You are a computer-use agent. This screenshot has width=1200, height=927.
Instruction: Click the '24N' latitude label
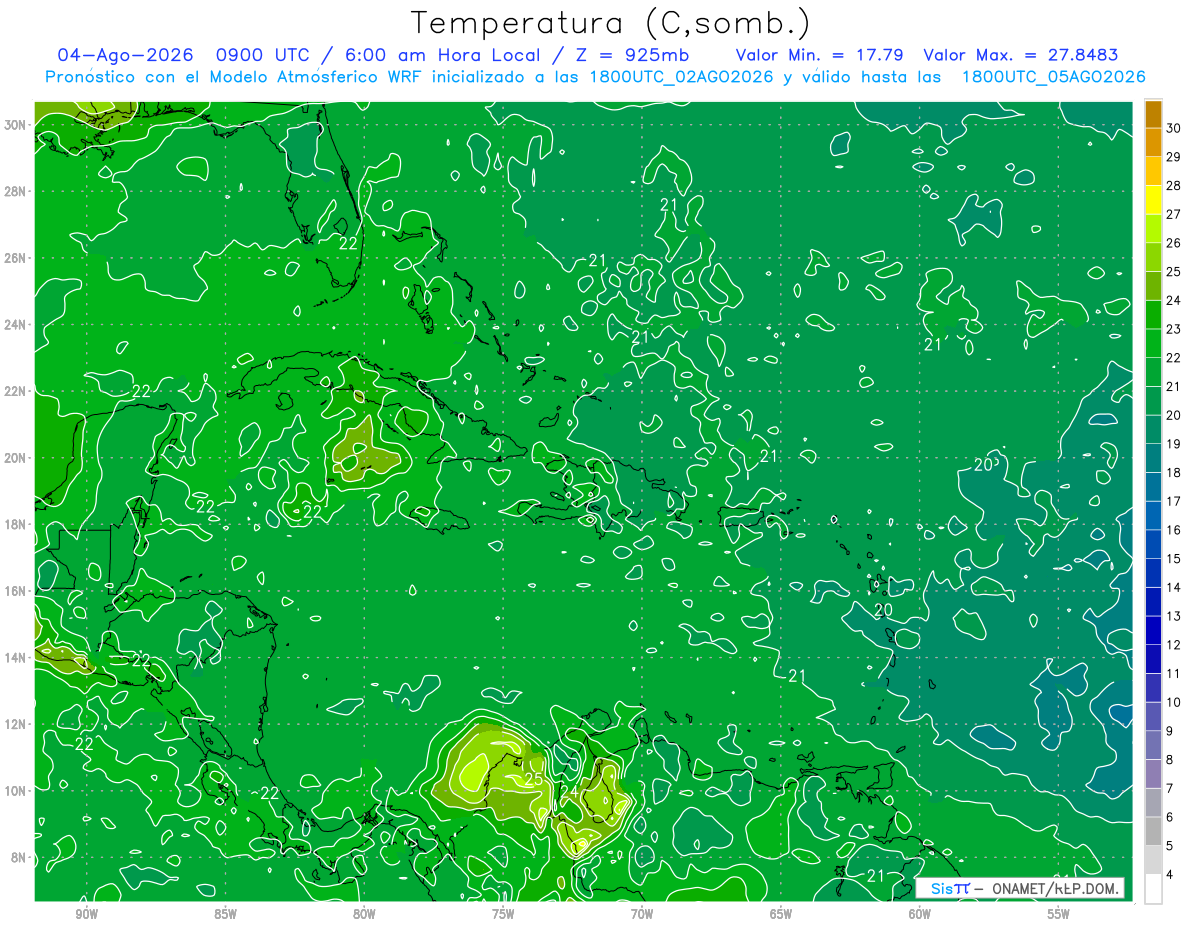14,325
